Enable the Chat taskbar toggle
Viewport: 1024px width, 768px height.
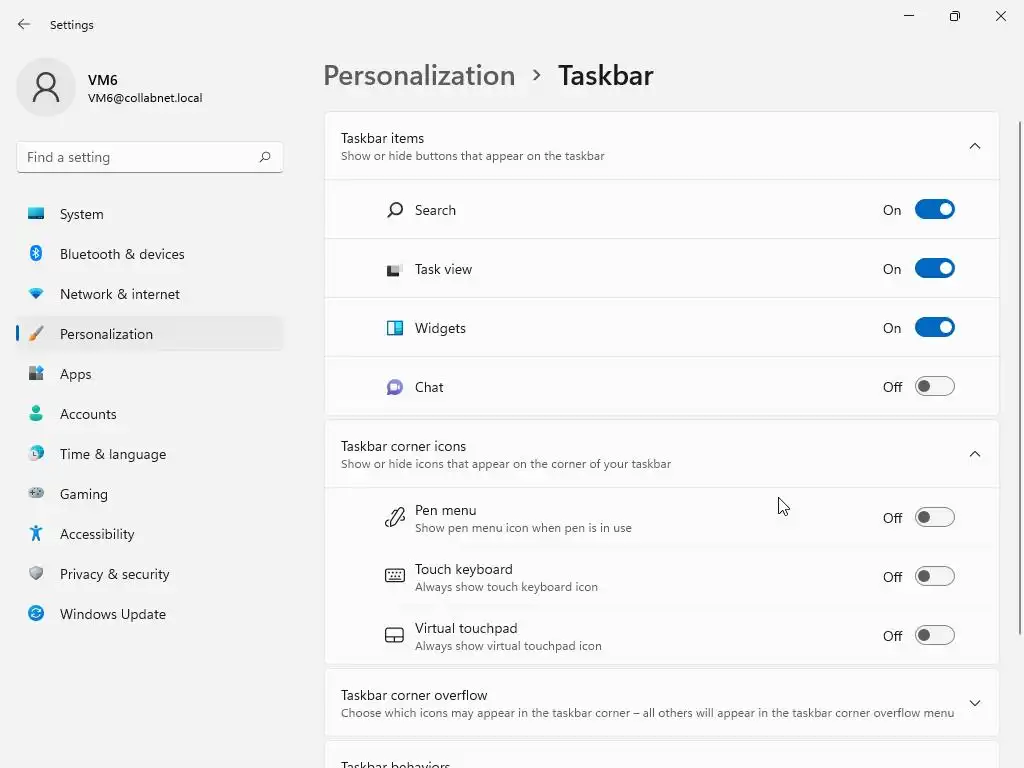[934, 387]
